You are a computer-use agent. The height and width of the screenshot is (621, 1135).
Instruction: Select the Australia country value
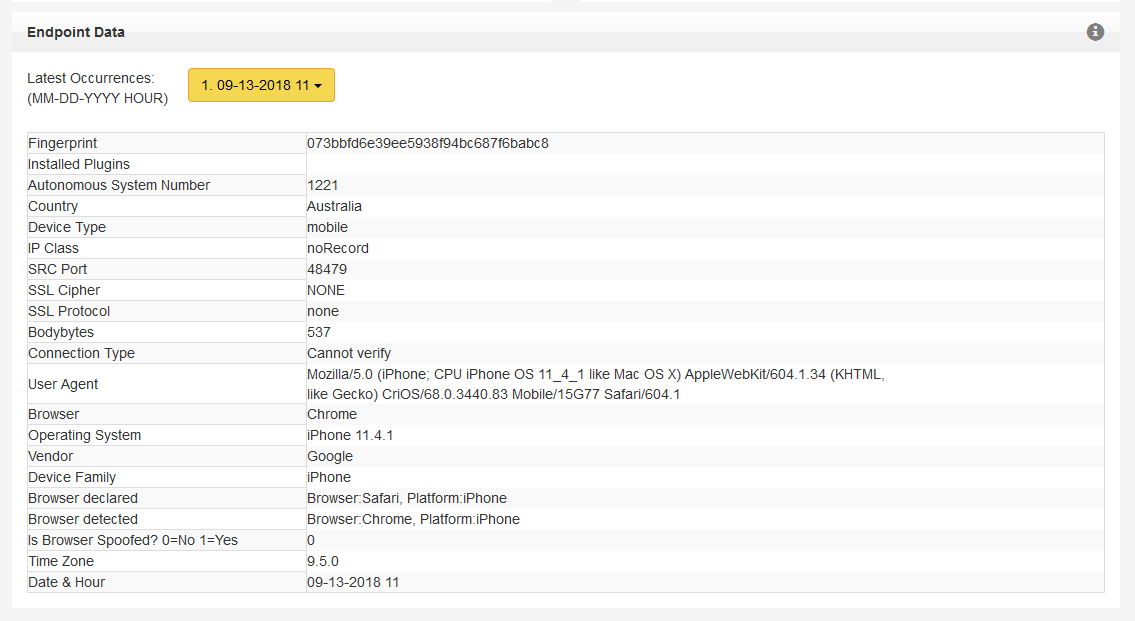point(334,206)
